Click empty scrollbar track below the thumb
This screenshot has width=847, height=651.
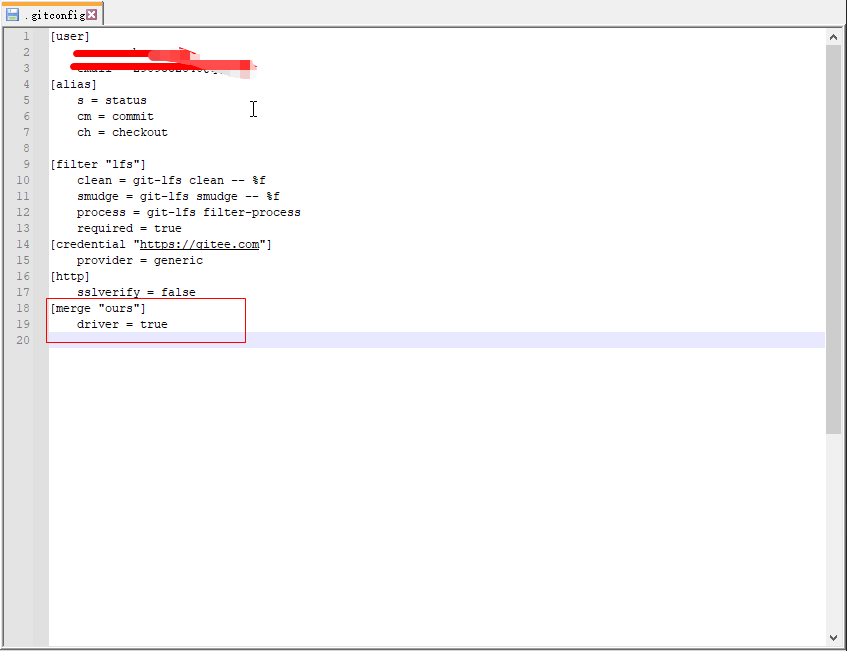[x=833, y=530]
